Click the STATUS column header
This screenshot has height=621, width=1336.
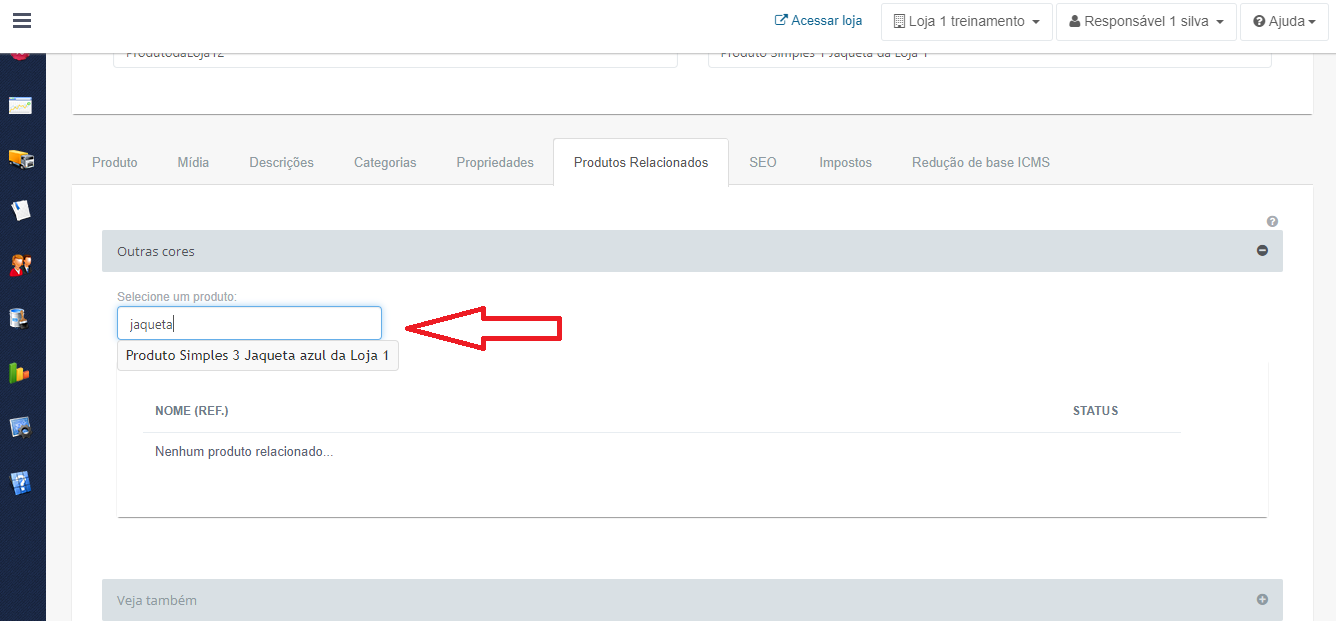click(x=1095, y=411)
